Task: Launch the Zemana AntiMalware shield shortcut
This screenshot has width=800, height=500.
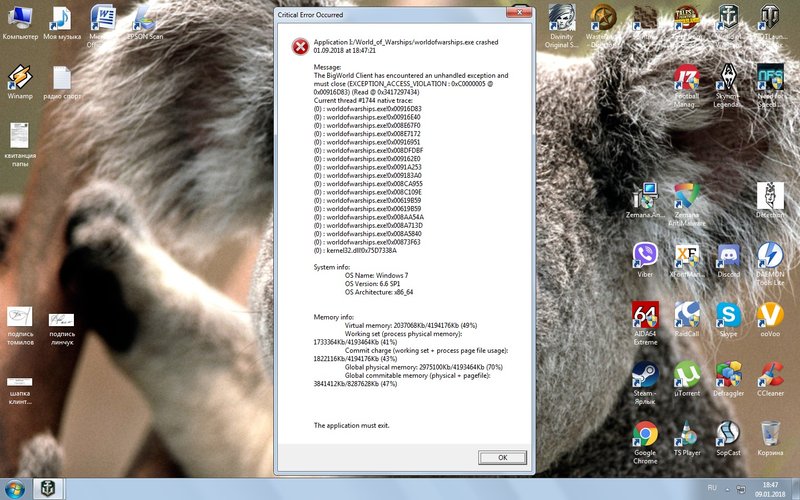Action: [686, 204]
